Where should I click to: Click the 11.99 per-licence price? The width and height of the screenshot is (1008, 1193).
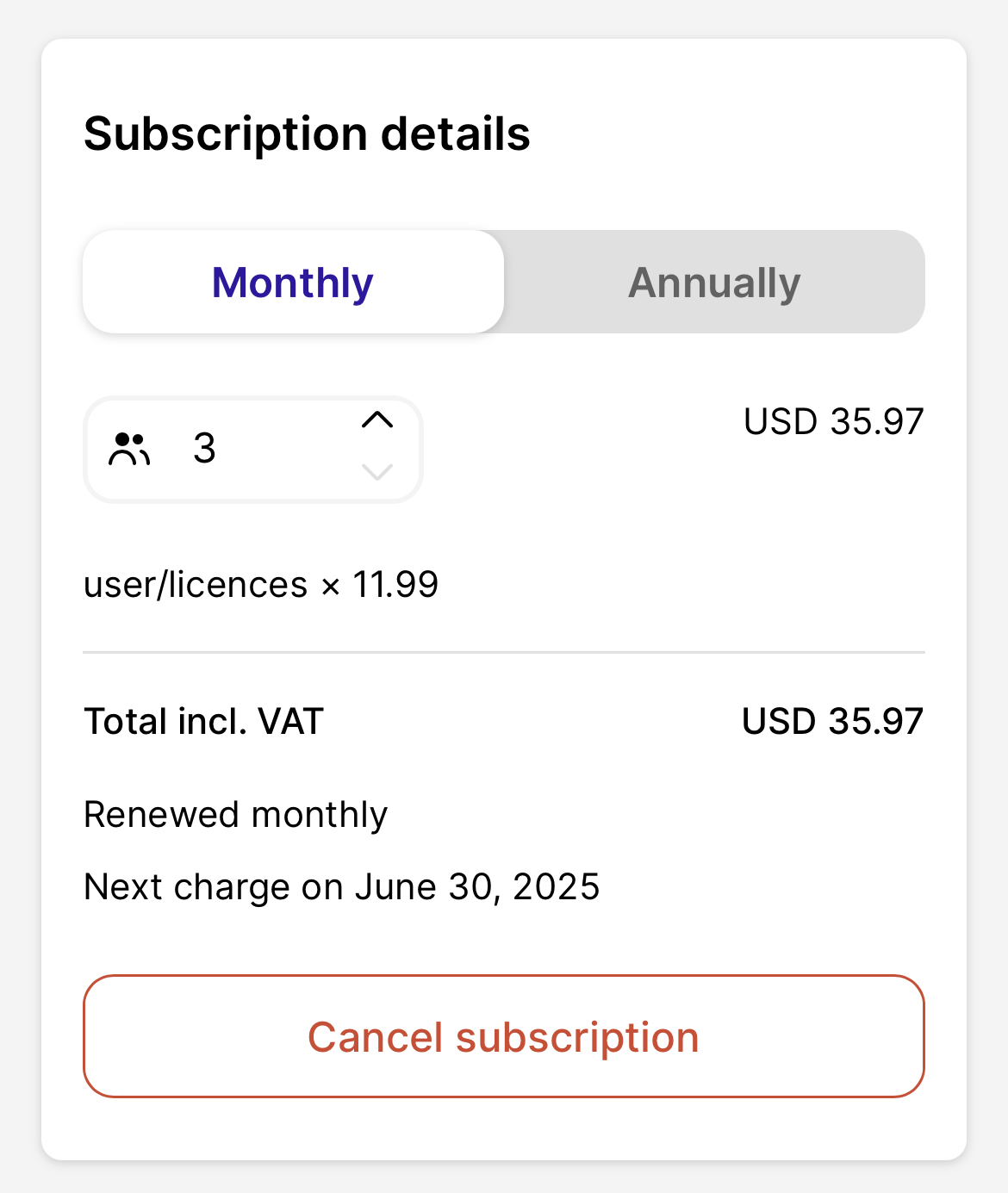395,585
